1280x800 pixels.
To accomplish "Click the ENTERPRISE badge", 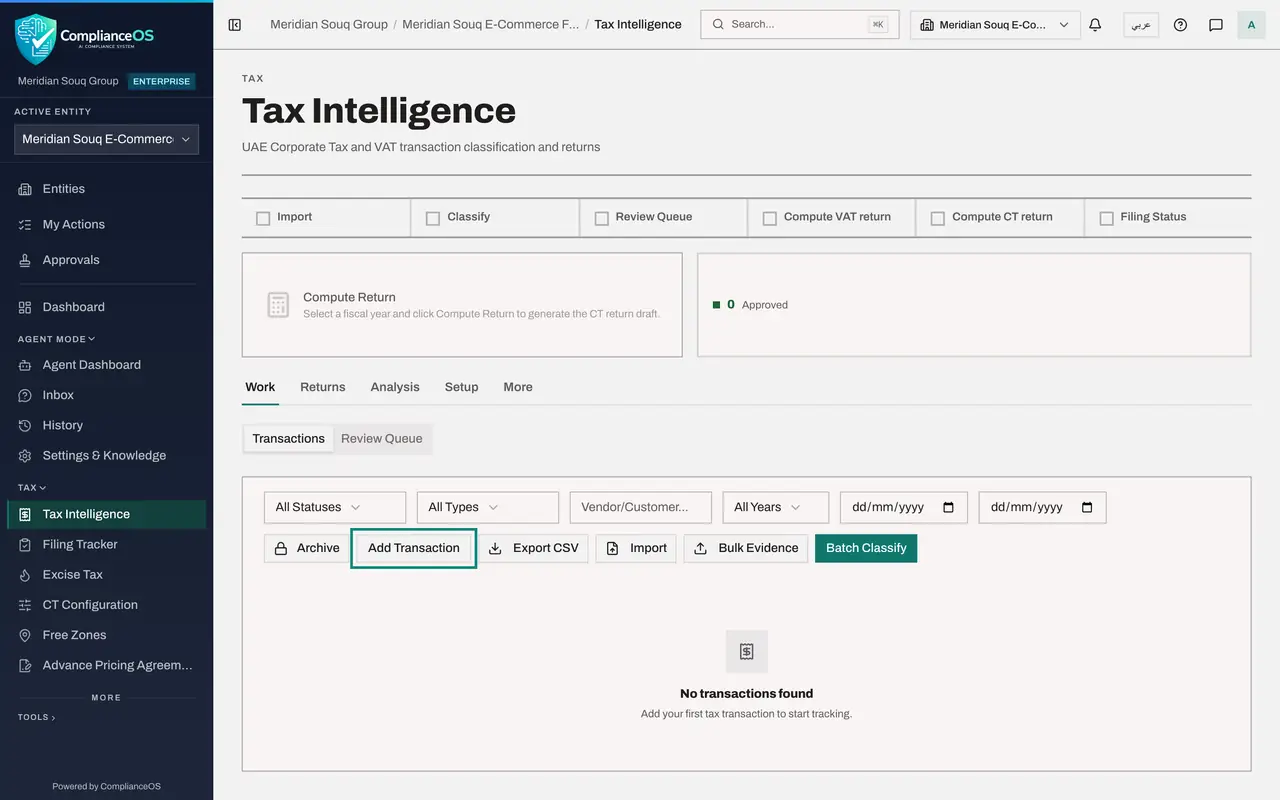I will [162, 81].
